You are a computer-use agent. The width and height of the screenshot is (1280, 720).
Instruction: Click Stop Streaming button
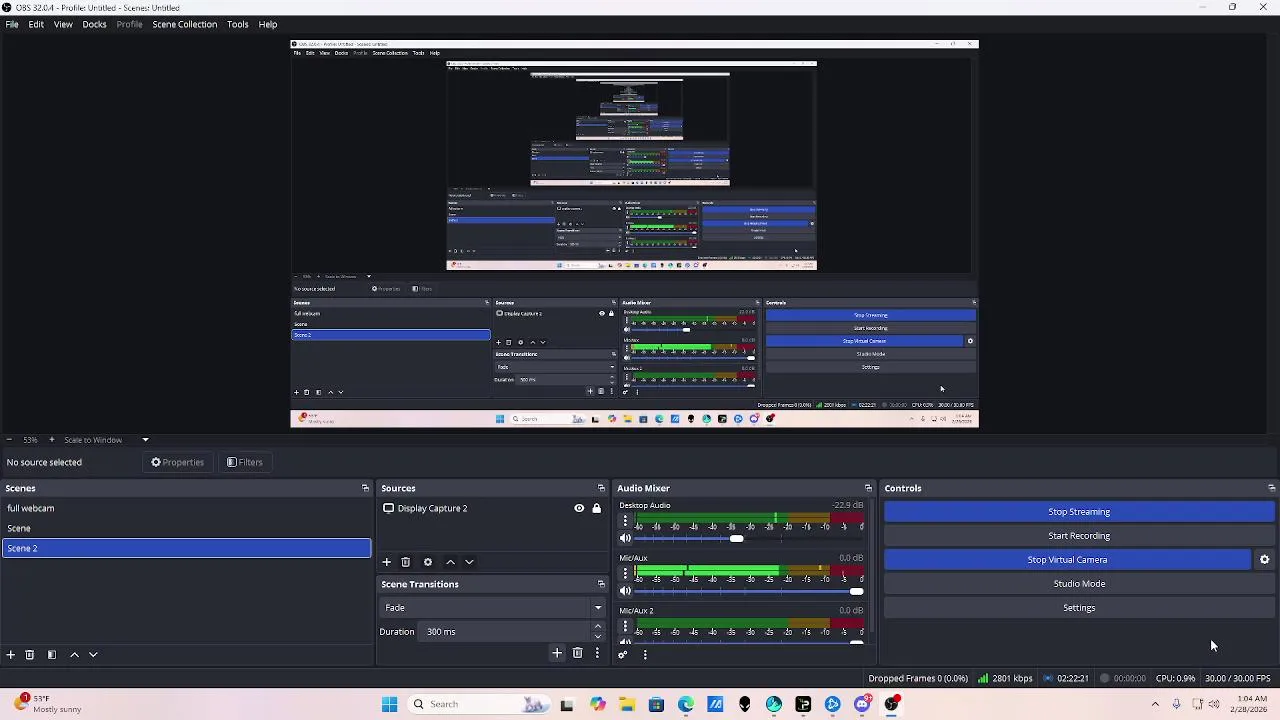click(x=1079, y=512)
